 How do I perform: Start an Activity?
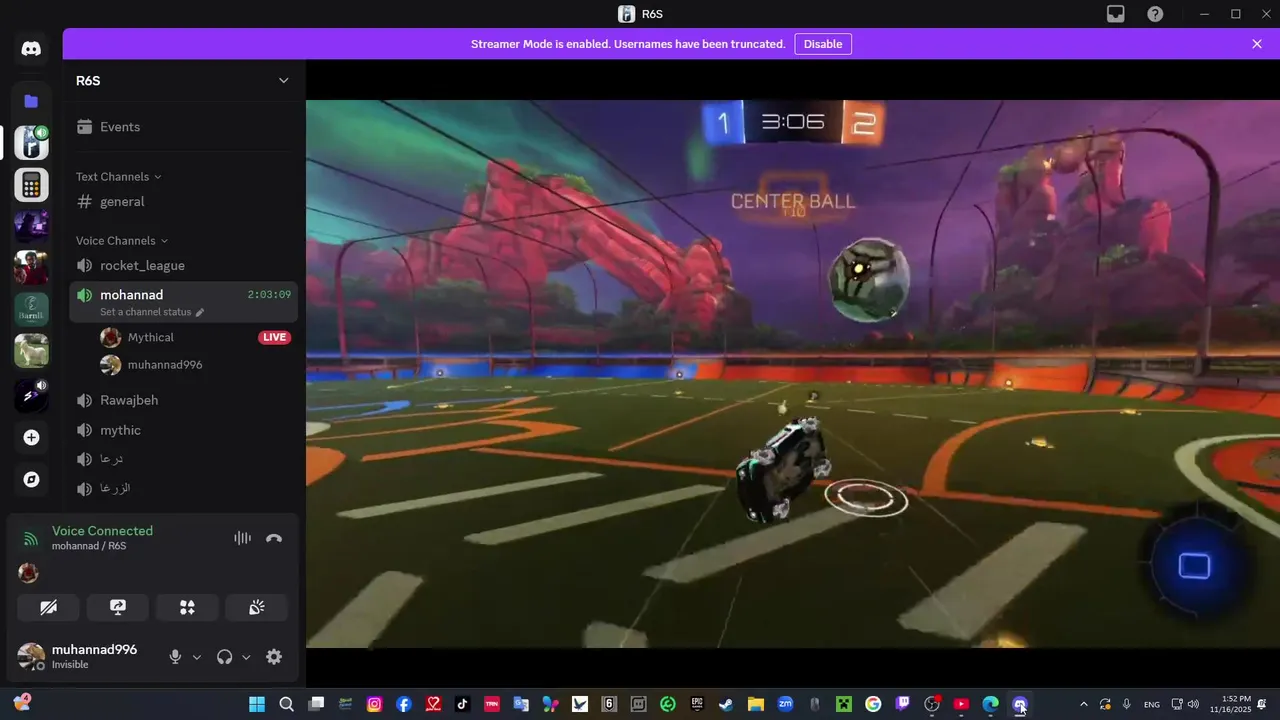(187, 607)
